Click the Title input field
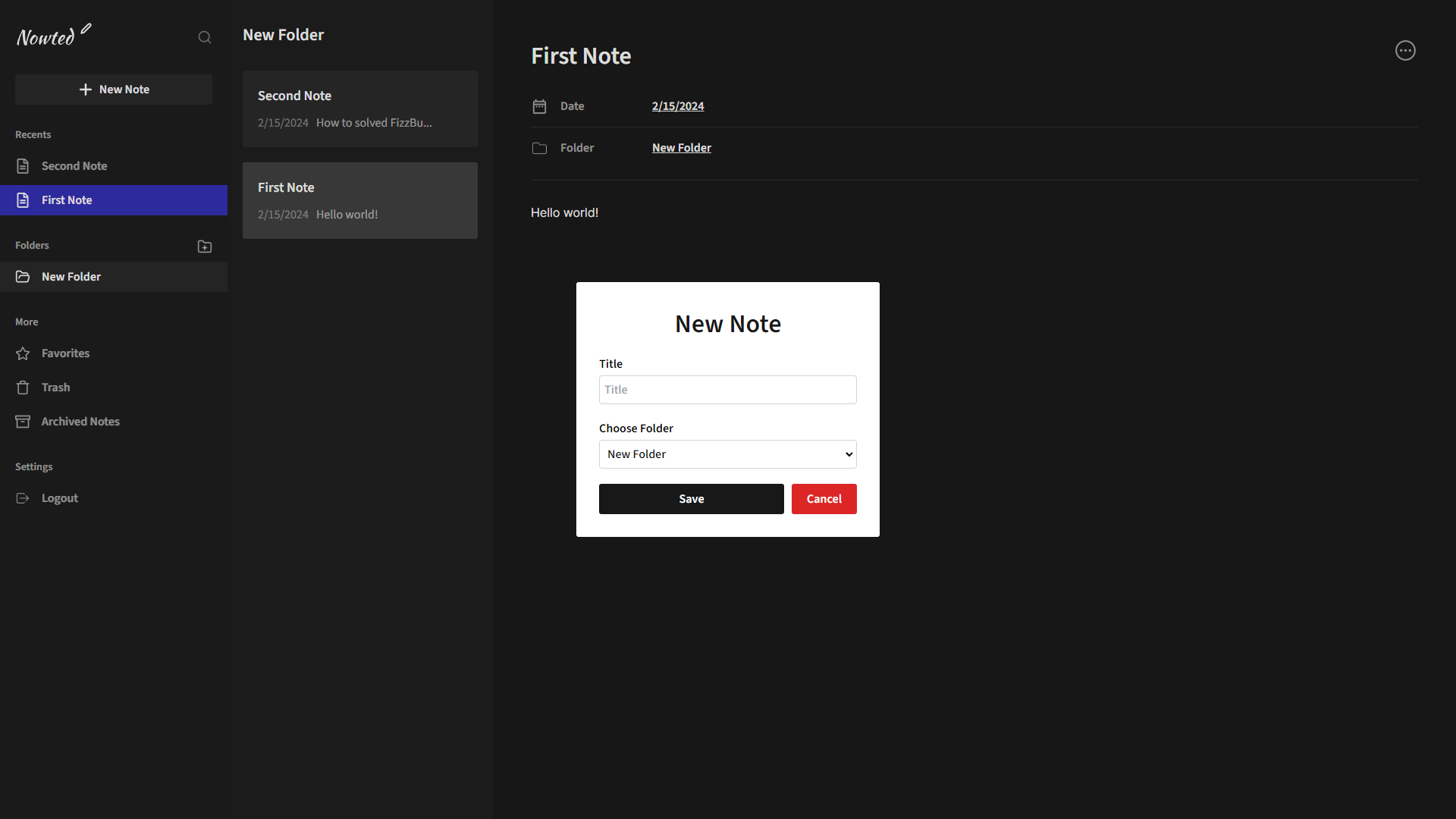 click(727, 390)
